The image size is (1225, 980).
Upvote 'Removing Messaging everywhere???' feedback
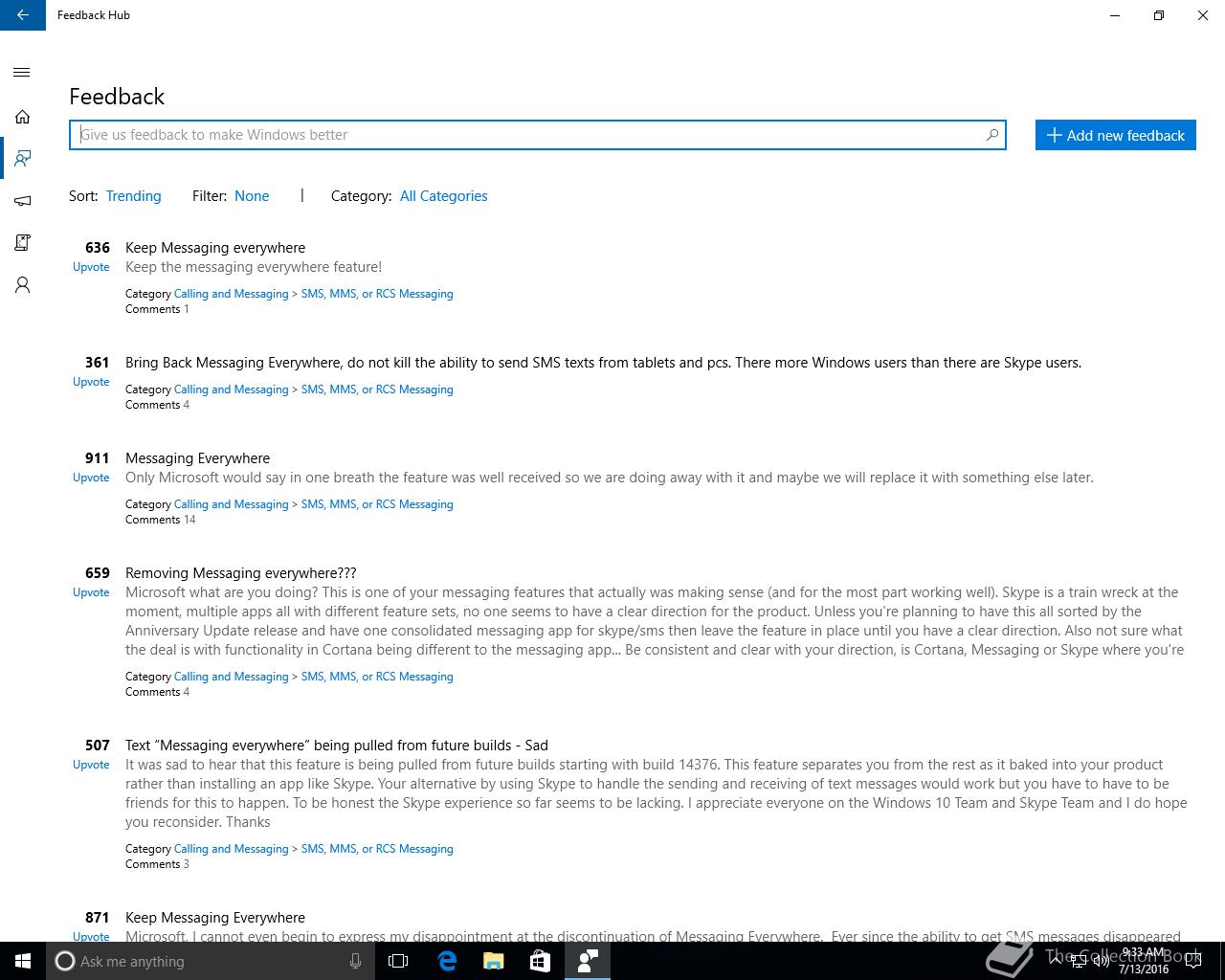coord(91,592)
